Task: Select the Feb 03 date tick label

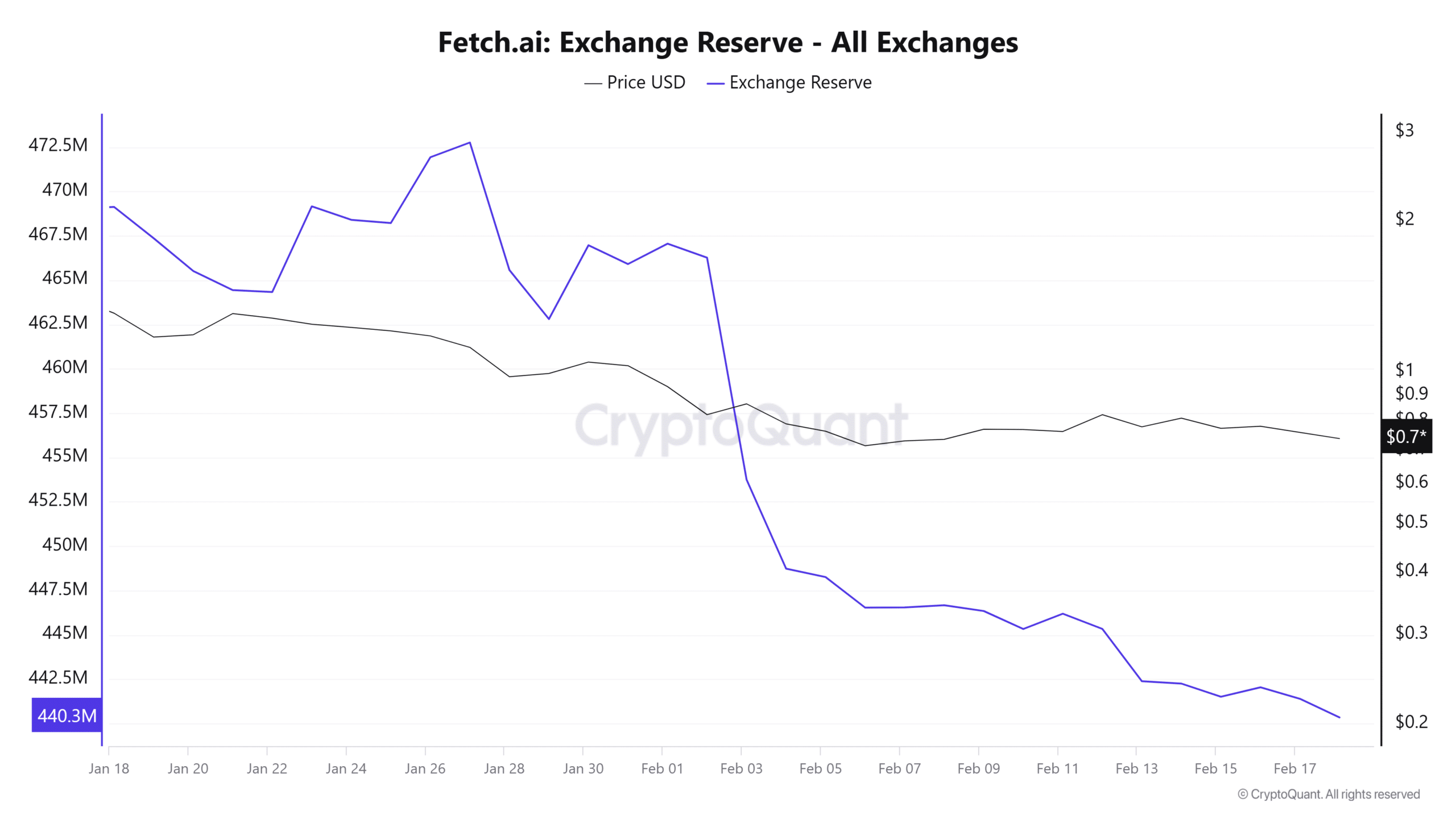Action: [x=741, y=768]
